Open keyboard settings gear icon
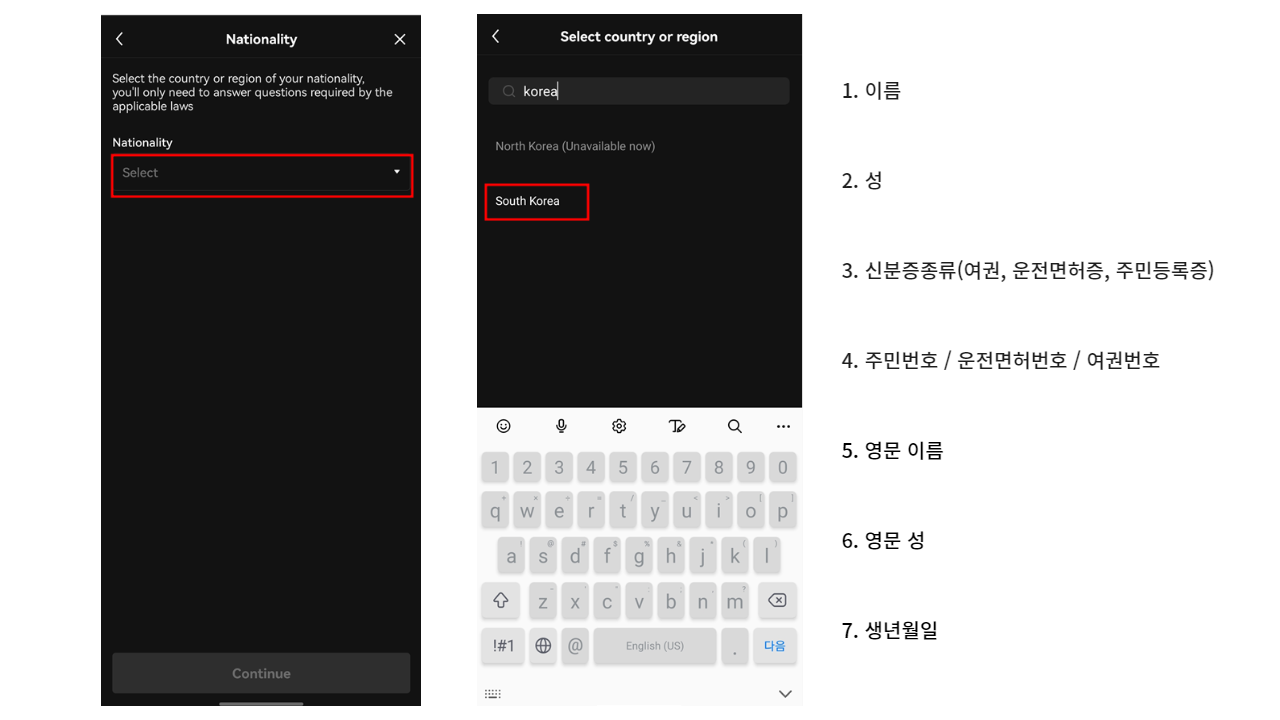Viewport: 1280px width, 720px height. pyautogui.click(x=619, y=426)
